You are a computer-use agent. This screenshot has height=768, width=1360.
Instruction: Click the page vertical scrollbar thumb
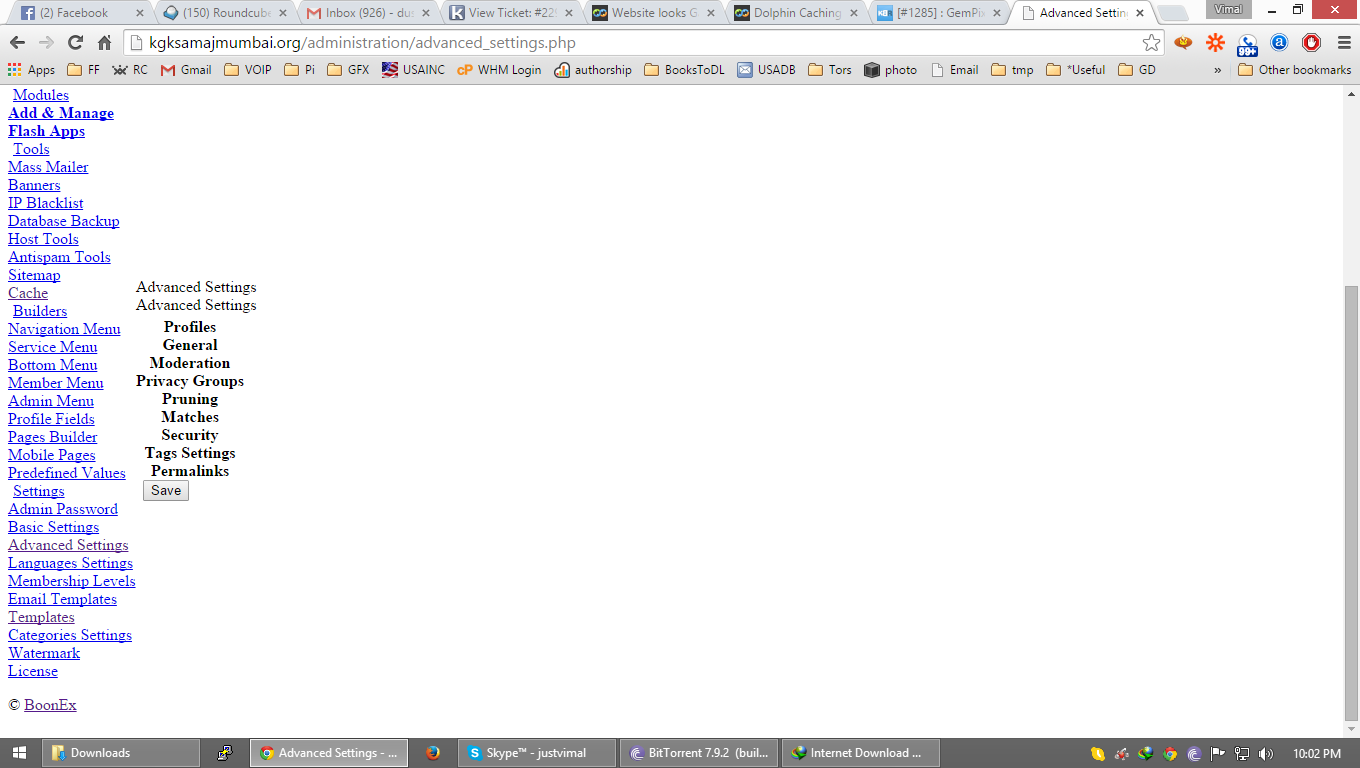(1351, 501)
